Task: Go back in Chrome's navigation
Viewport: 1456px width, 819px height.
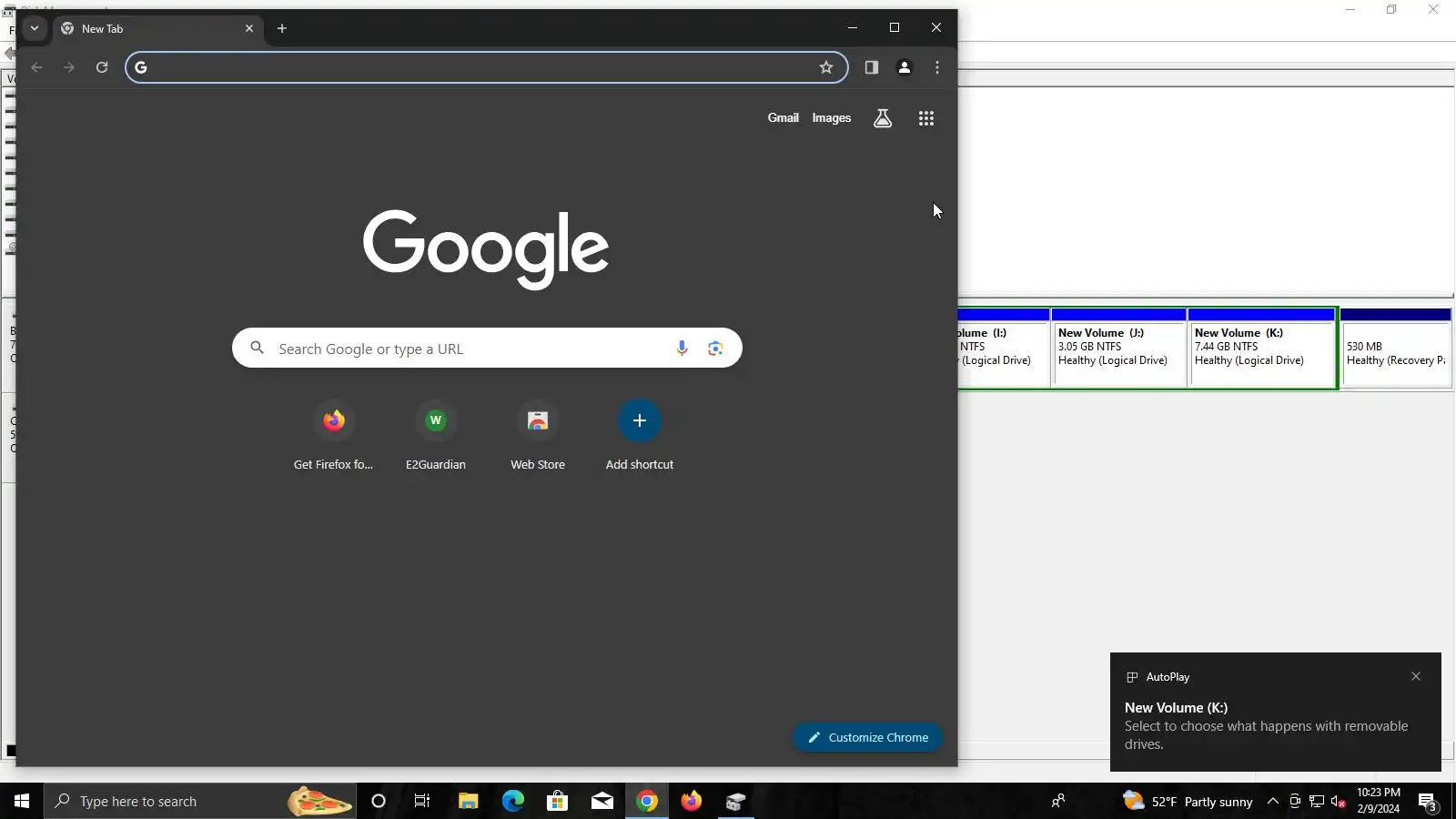Action: (x=36, y=67)
